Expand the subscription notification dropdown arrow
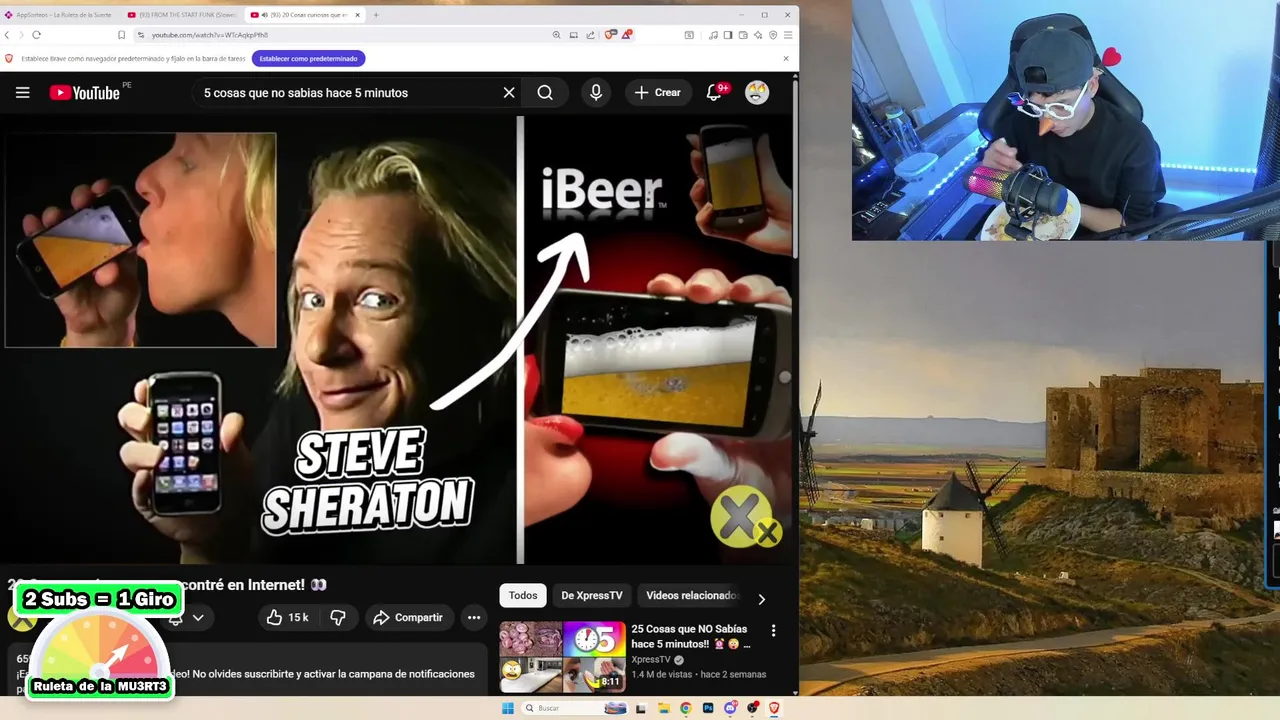This screenshot has width=1280, height=720. (x=198, y=618)
